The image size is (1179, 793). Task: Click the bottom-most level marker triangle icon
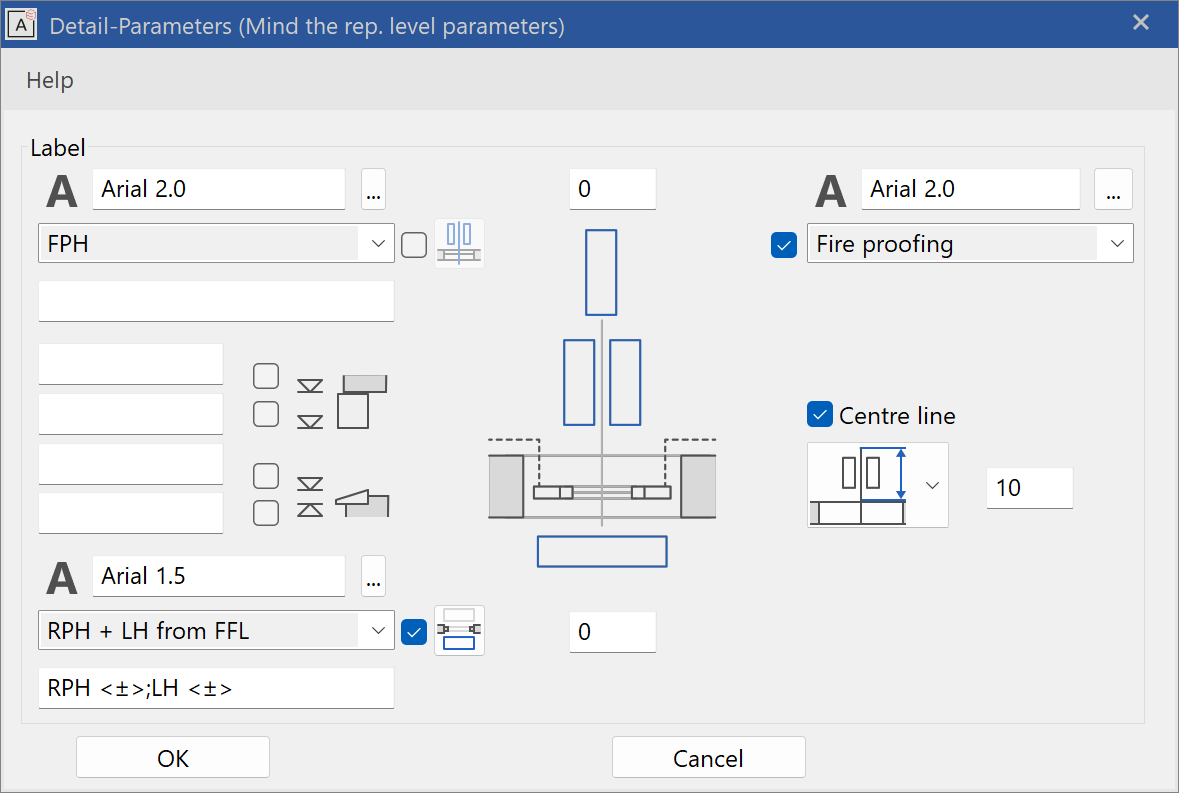(310, 510)
